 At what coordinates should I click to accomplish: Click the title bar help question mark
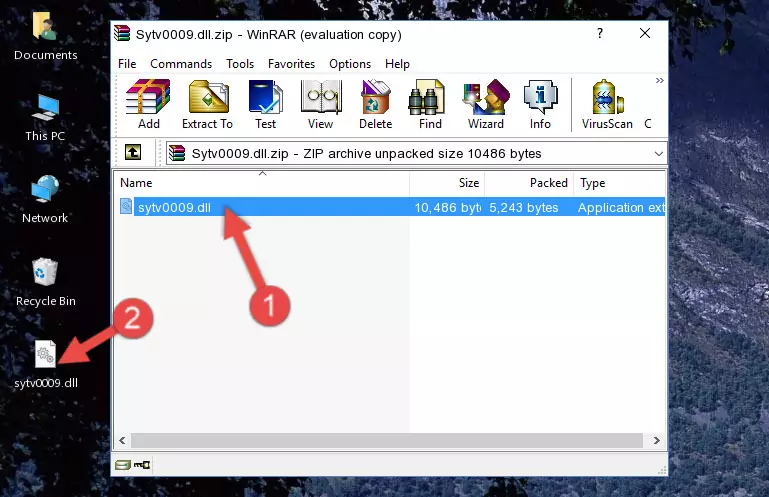coord(600,33)
